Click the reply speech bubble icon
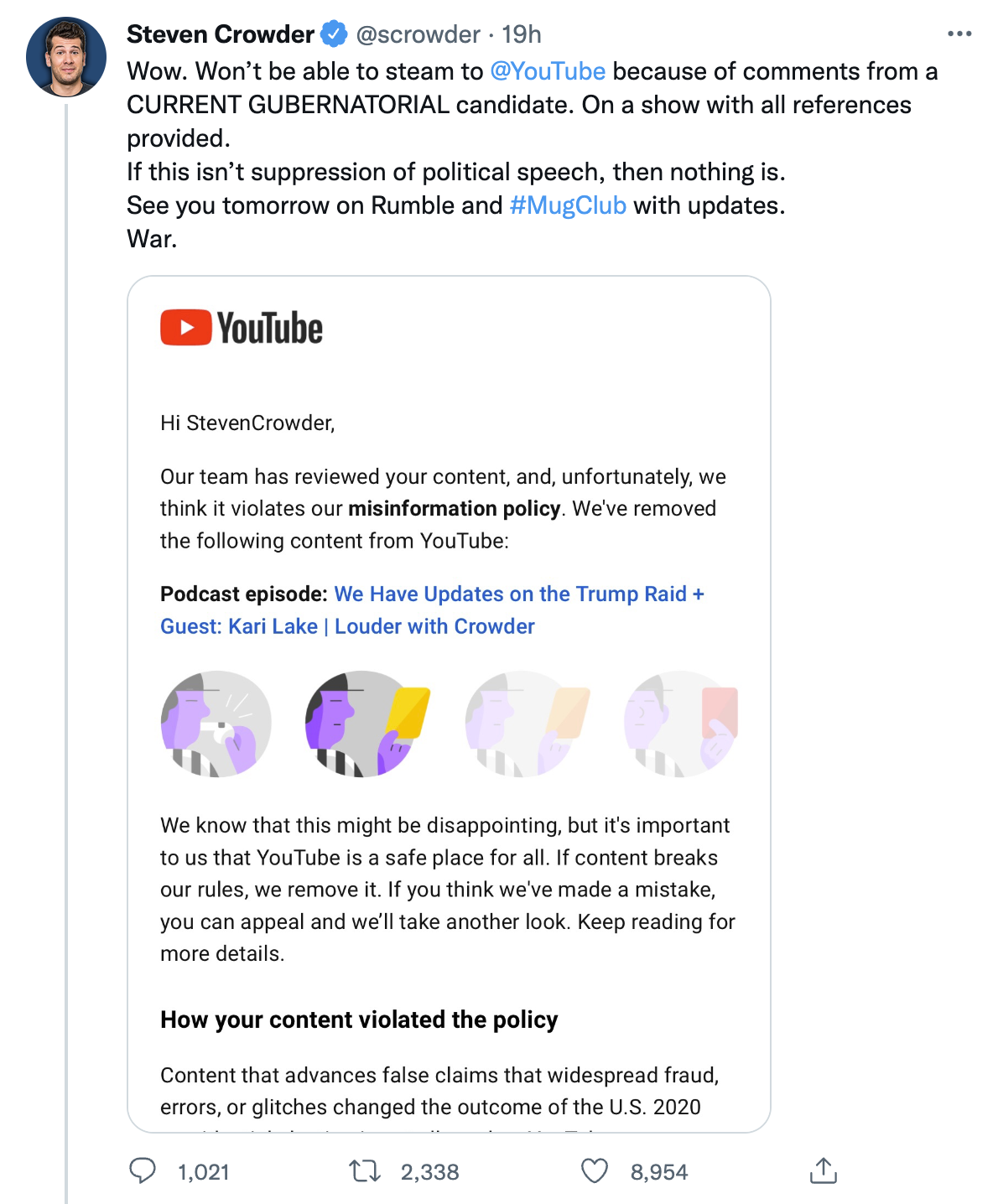Viewport: 998px width, 1204px height. point(143,1170)
